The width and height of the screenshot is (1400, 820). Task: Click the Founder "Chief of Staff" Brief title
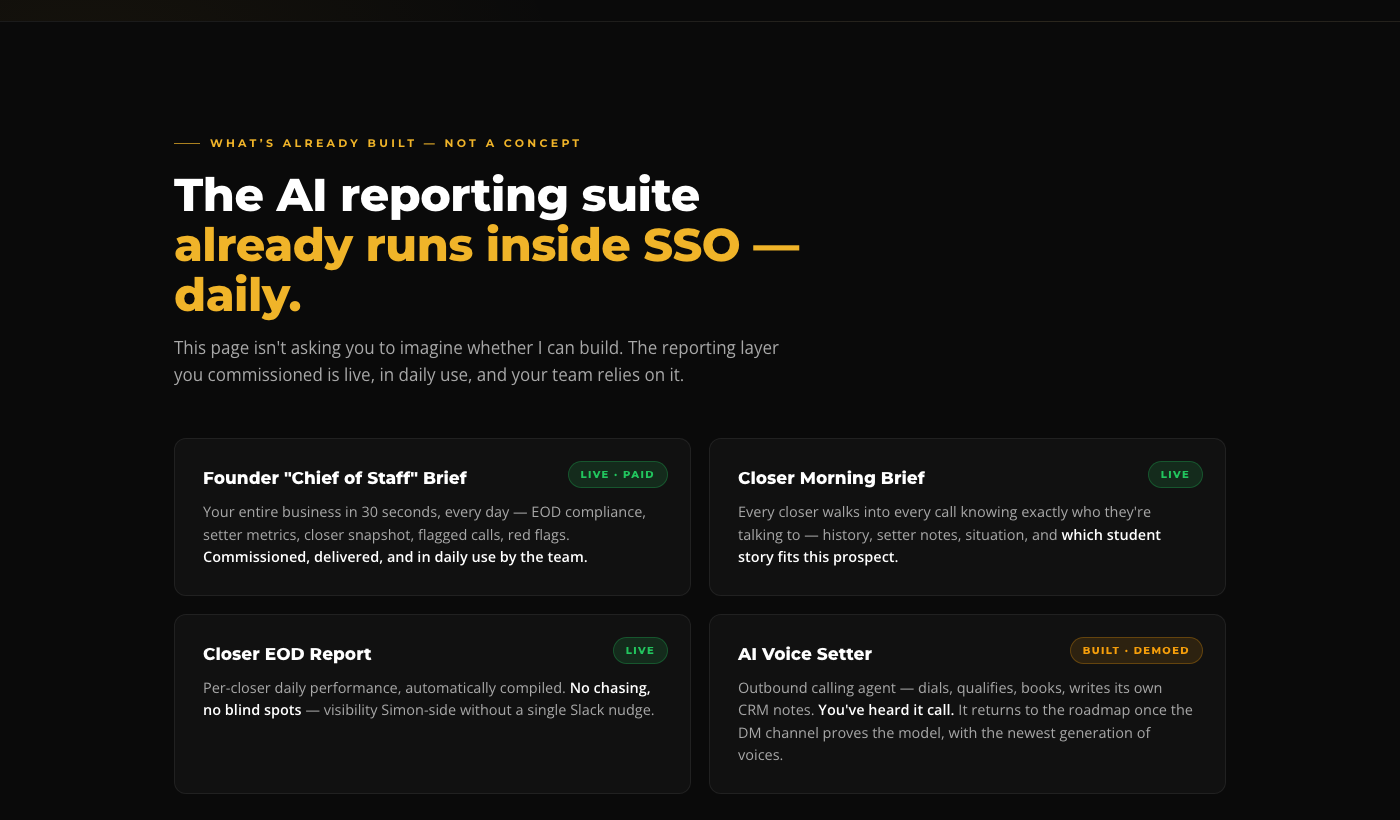(x=335, y=478)
